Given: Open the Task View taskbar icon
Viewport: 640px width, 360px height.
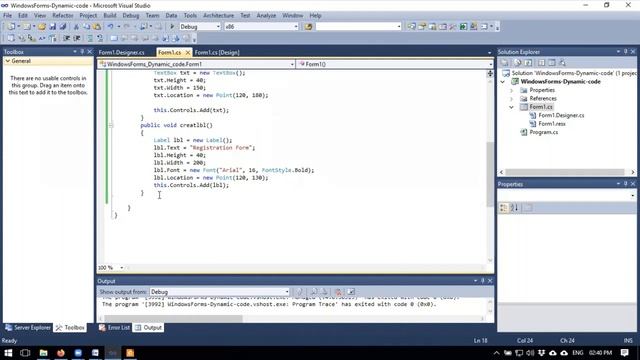Looking at the screenshot, I should pos(25,353).
